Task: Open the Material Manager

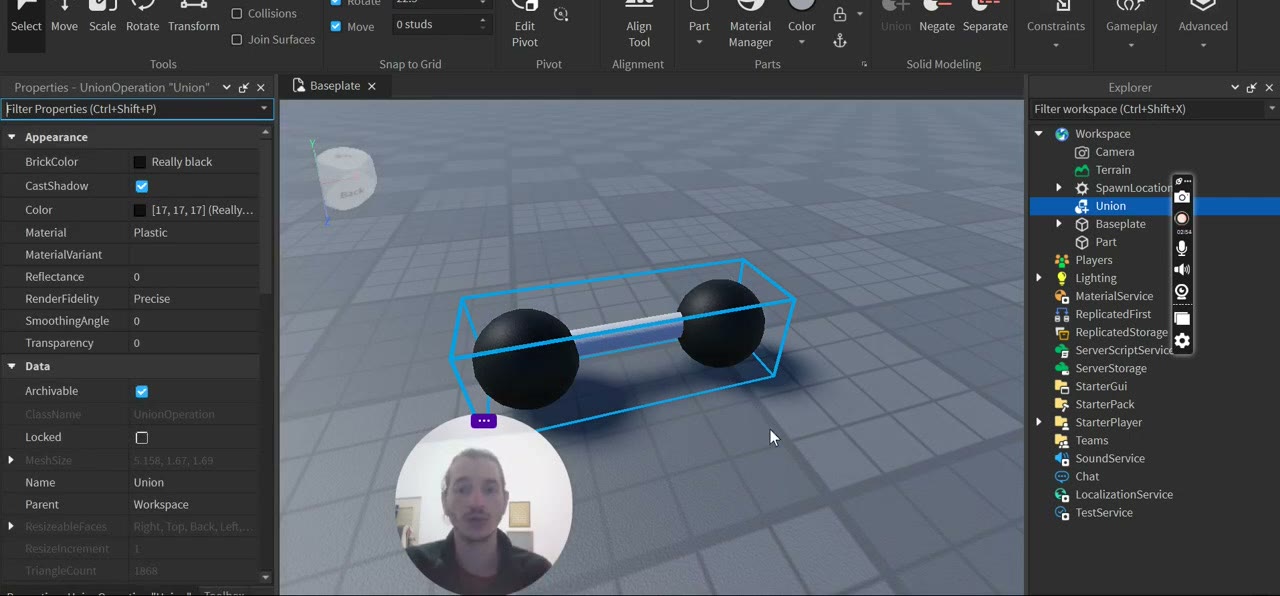Action: [x=750, y=24]
